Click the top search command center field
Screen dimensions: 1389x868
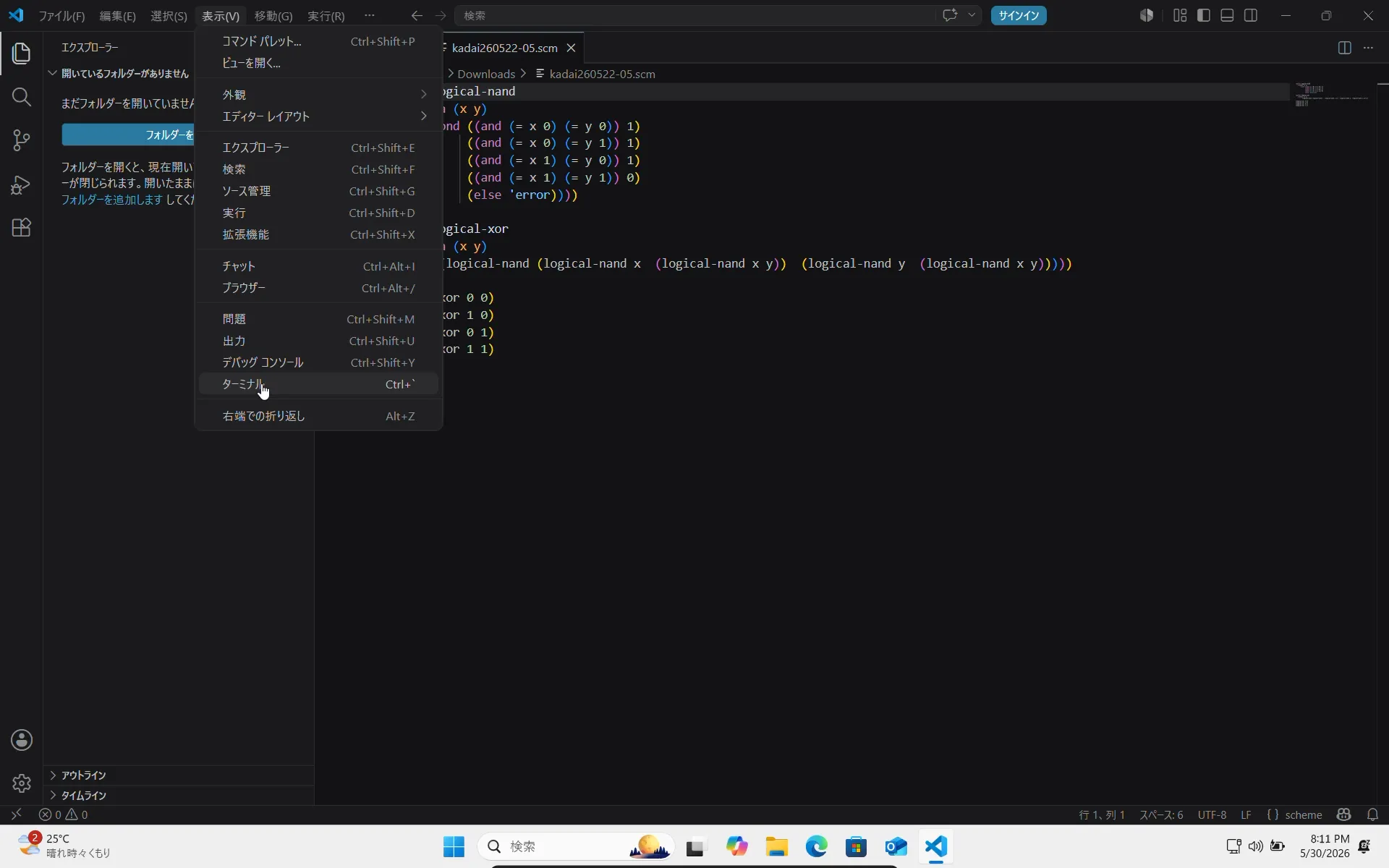(694, 15)
